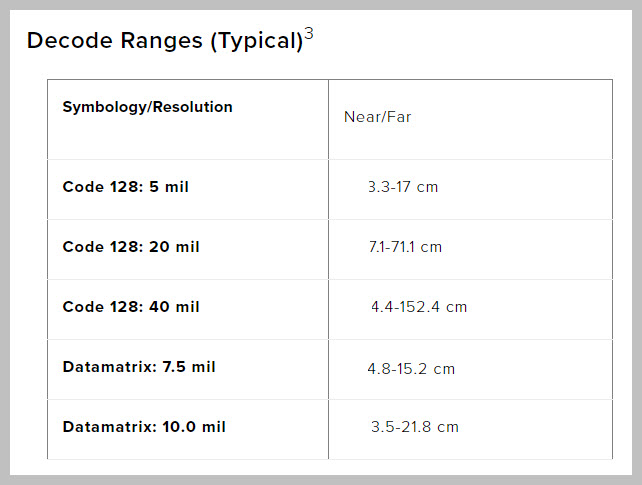Image resolution: width=642 pixels, height=485 pixels.
Task: Click 'cm' unit in Datamatrix: 7.5 mil row
Action: (x=444, y=369)
